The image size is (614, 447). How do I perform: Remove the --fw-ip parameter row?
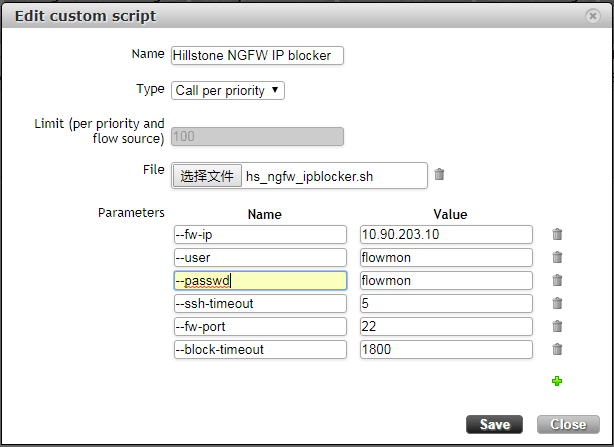(x=558, y=234)
